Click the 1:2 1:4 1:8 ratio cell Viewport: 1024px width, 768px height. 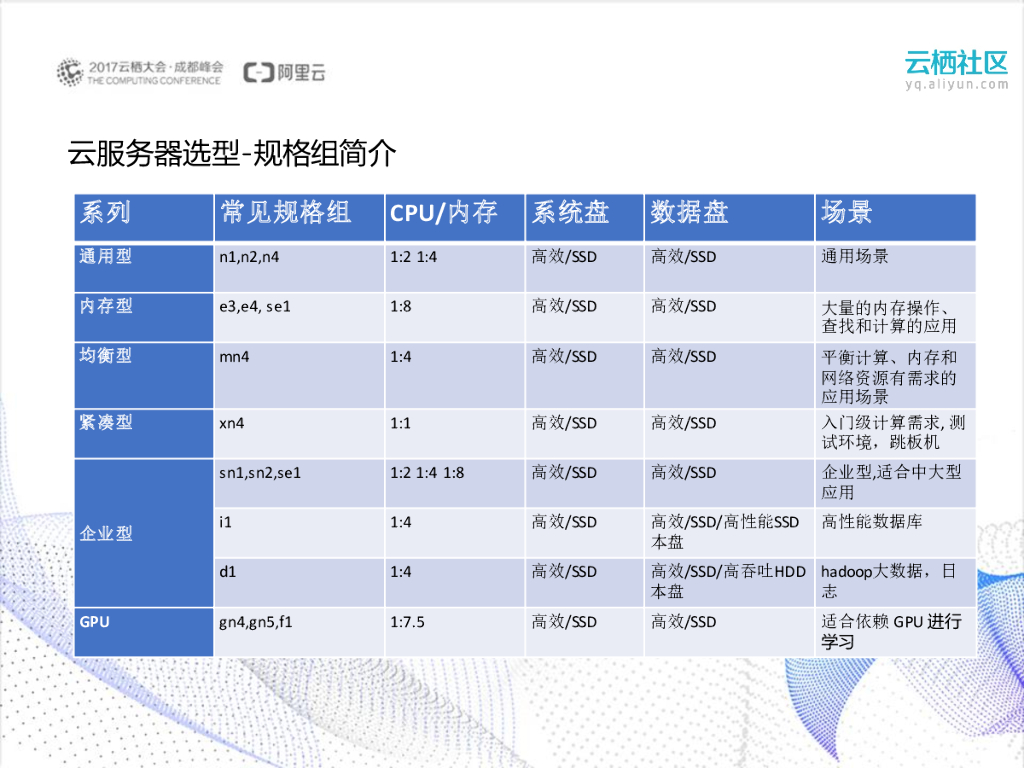pyautogui.click(x=455, y=483)
